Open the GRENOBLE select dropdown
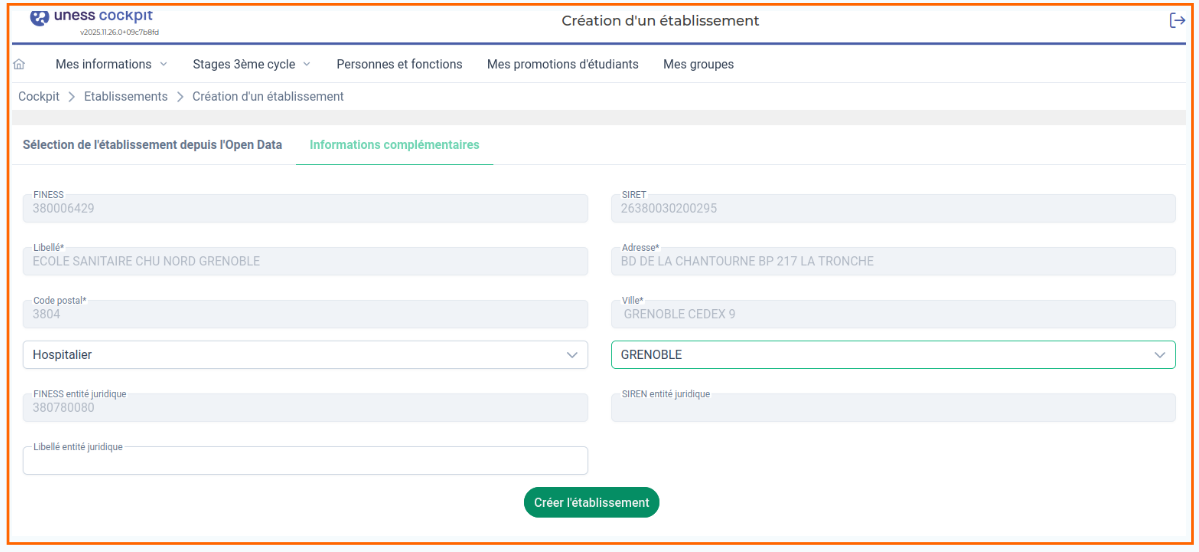 pos(892,355)
